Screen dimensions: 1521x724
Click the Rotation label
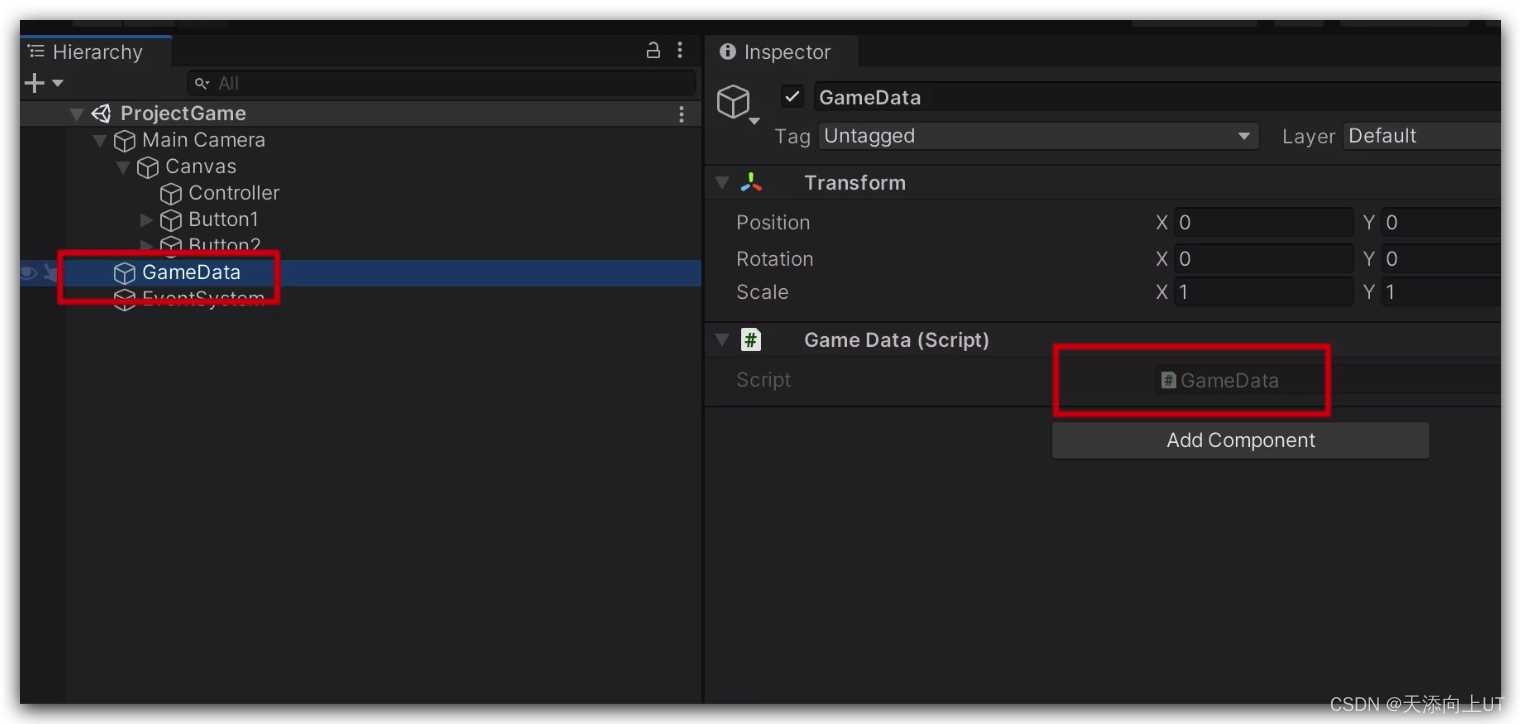(x=775, y=259)
